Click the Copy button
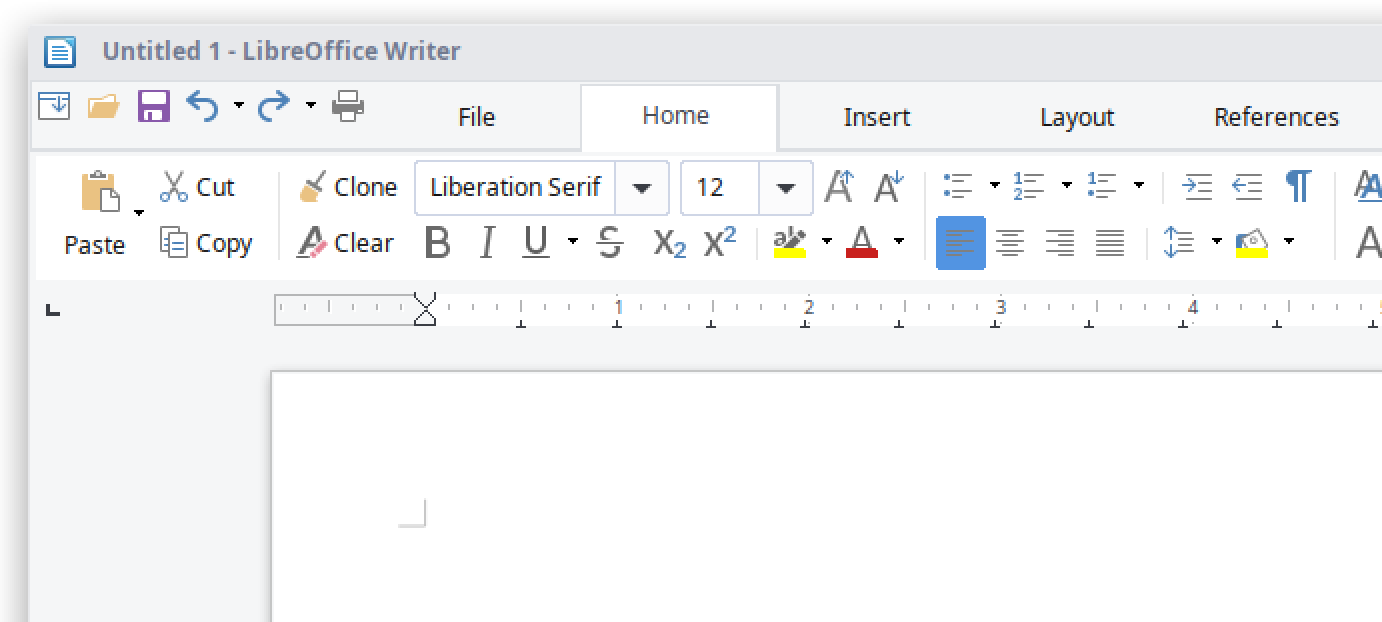This screenshot has width=1382, height=622. point(206,243)
